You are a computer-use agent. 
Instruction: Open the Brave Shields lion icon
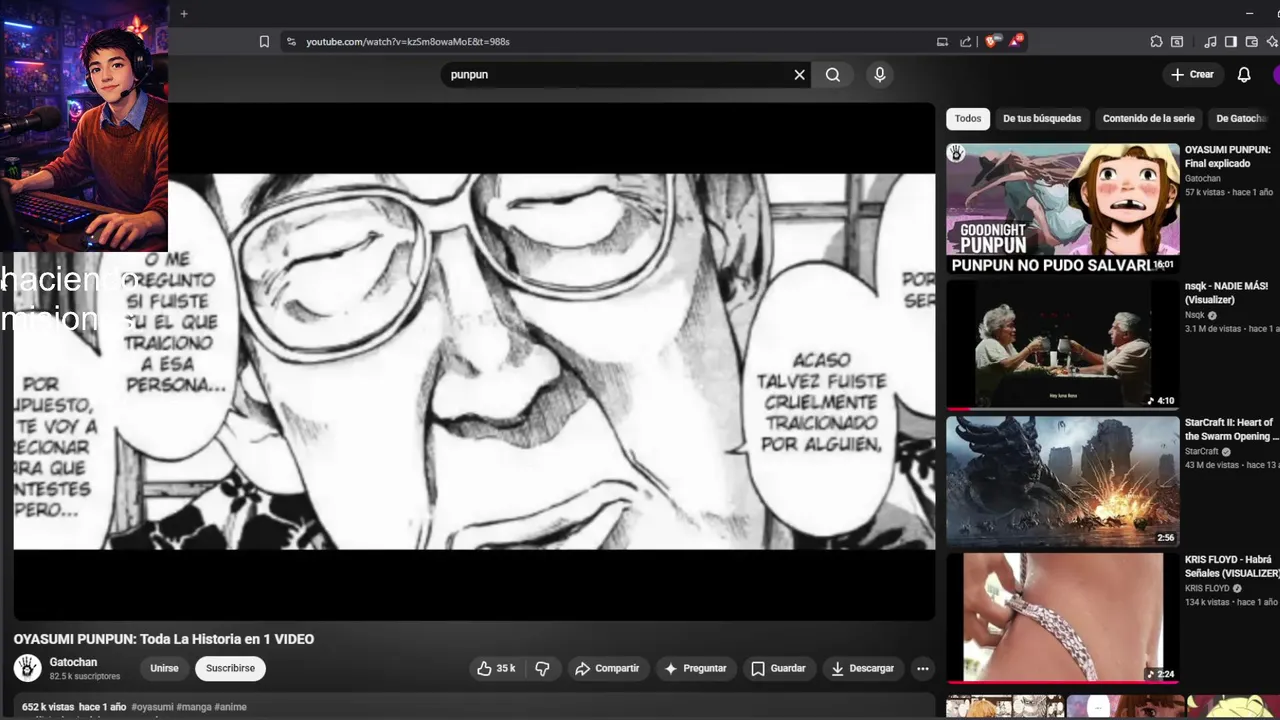pos(992,42)
